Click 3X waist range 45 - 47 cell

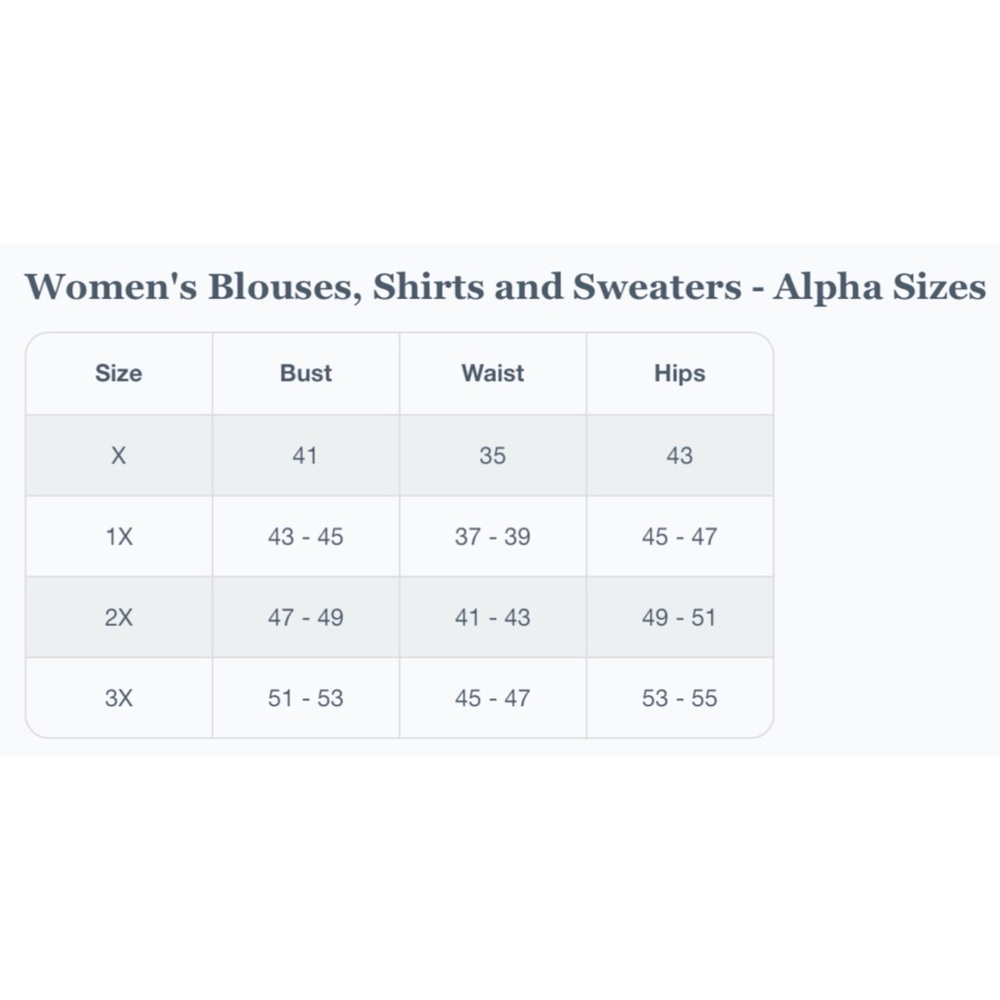tap(492, 698)
